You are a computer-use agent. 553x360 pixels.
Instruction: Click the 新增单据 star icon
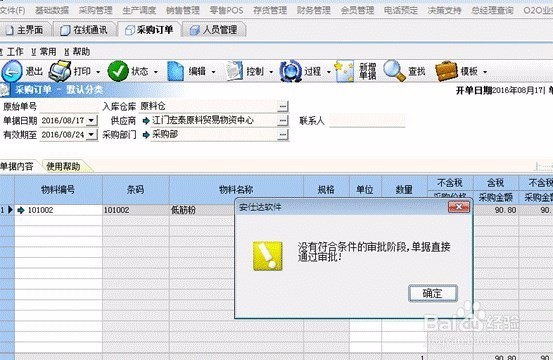[344, 72]
